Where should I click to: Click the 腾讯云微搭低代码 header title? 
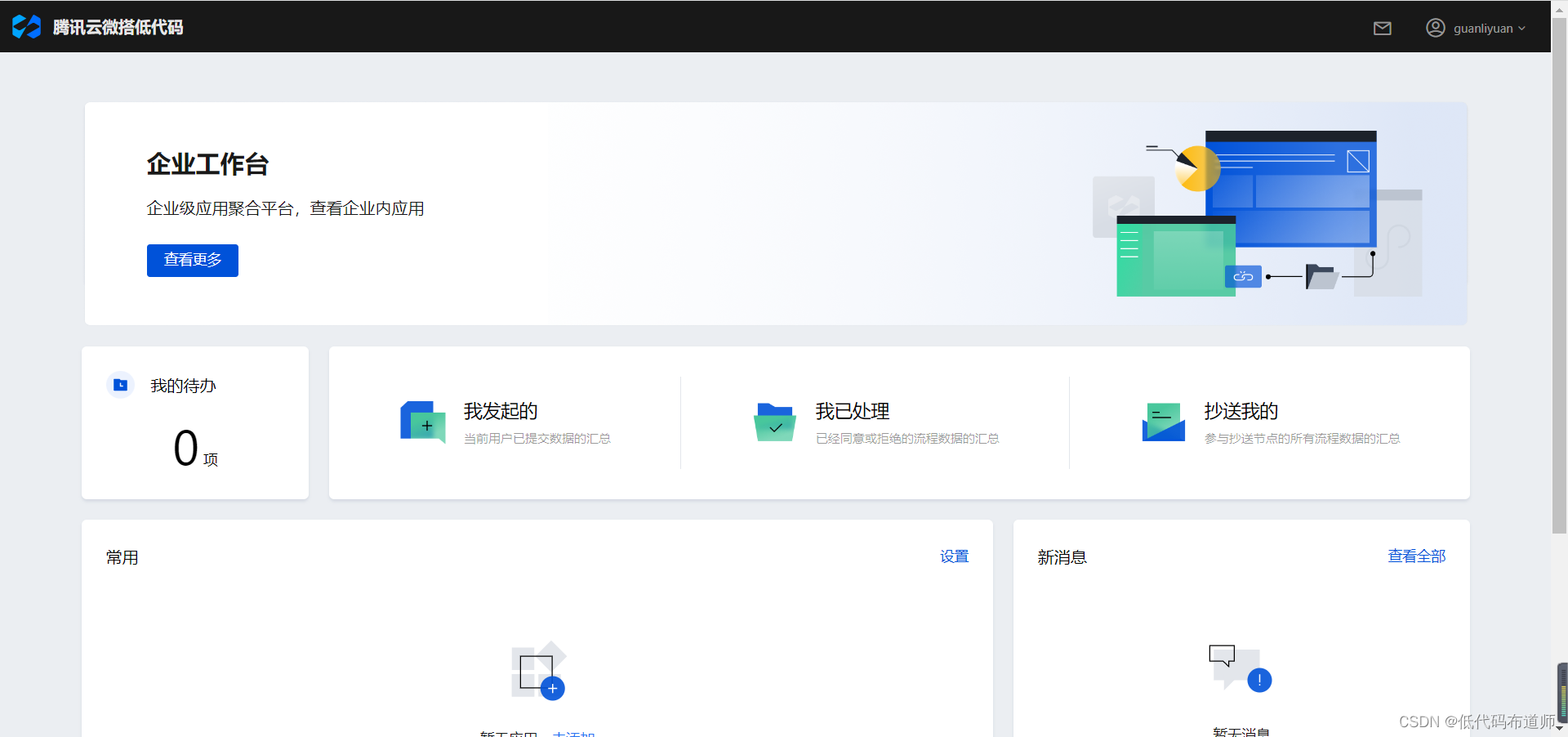point(118,28)
